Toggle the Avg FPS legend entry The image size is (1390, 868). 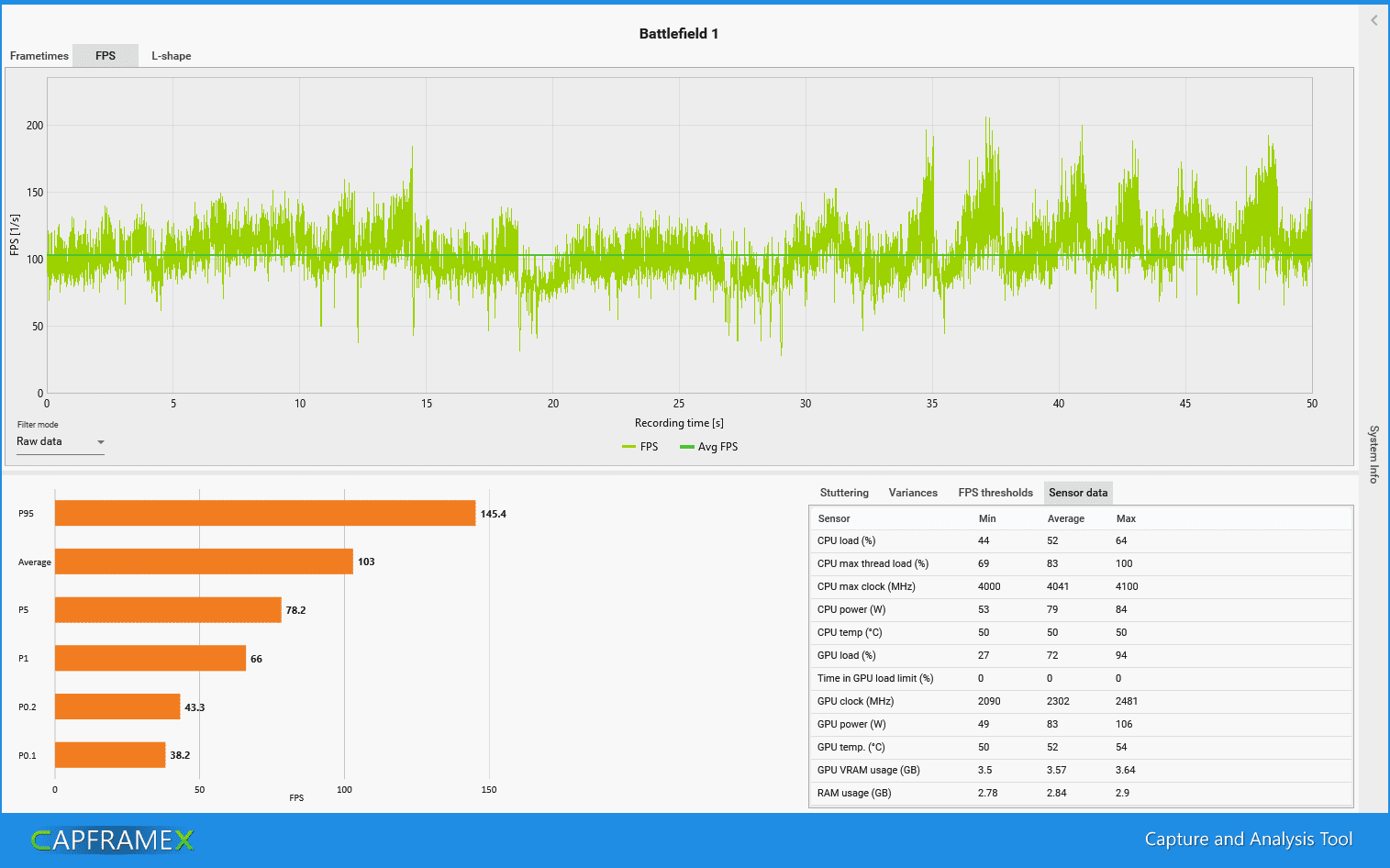pyautogui.click(x=708, y=447)
